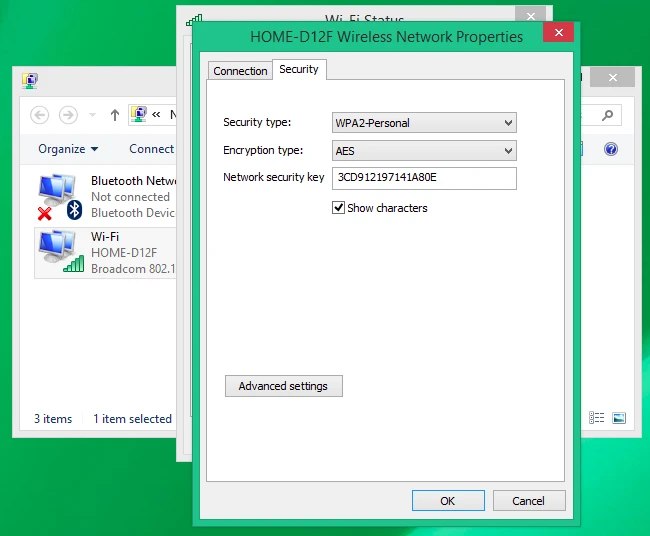The image size is (650, 536).
Task: Click the Bluetooth Network Connection adapter icon
Action: click(58, 196)
